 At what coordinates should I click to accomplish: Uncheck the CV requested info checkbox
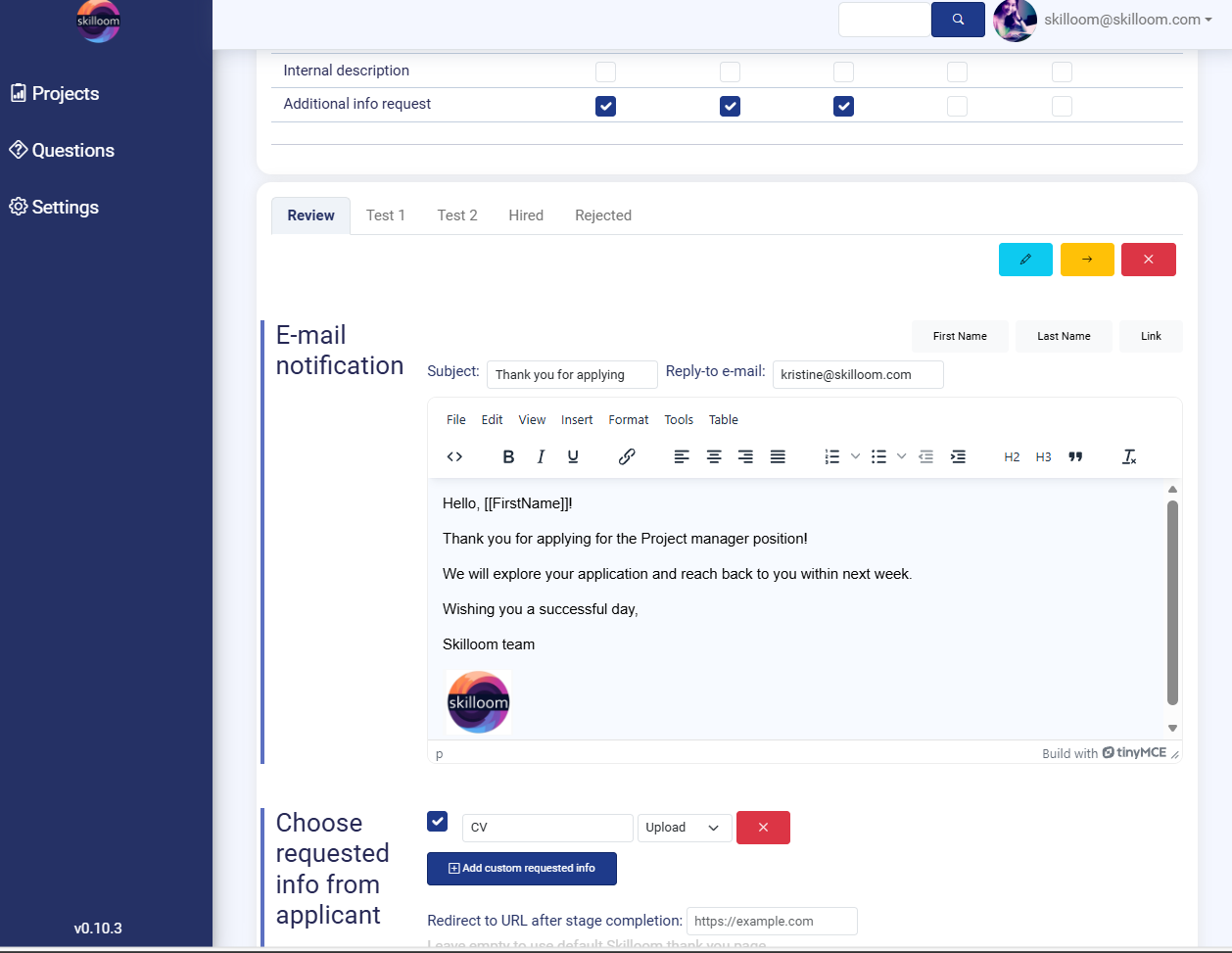[x=438, y=822]
